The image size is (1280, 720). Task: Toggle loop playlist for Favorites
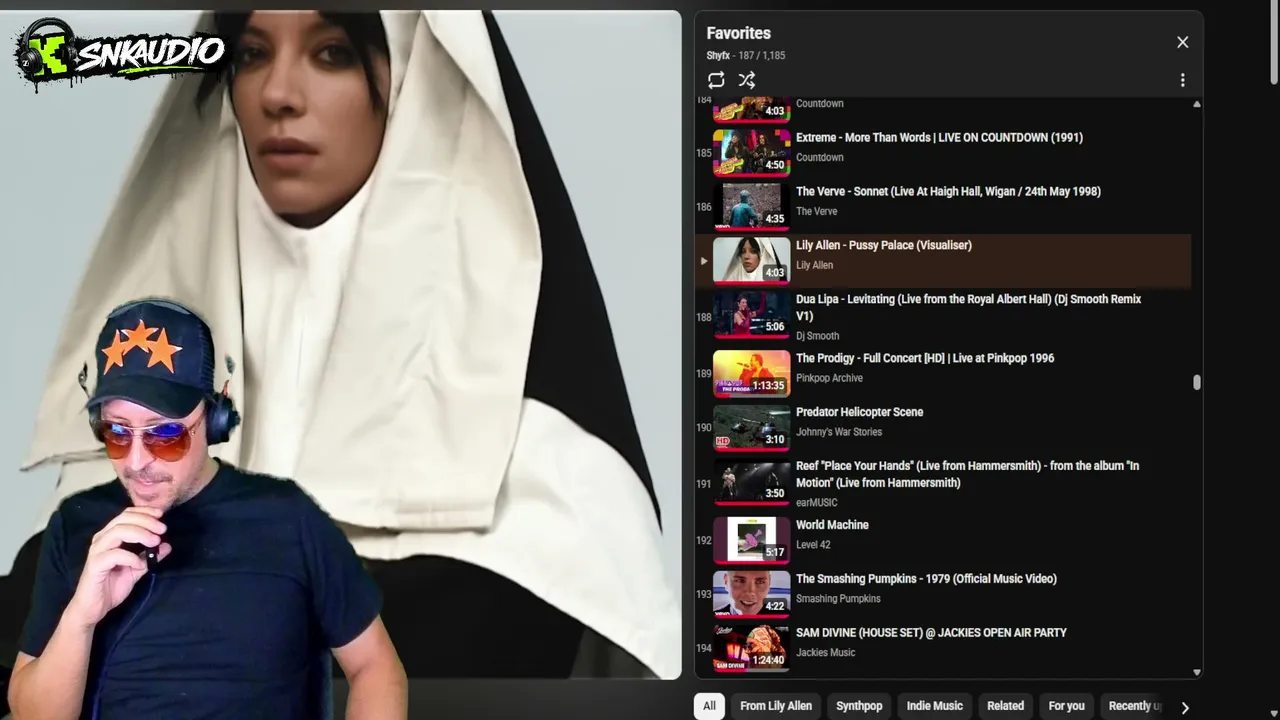716,80
